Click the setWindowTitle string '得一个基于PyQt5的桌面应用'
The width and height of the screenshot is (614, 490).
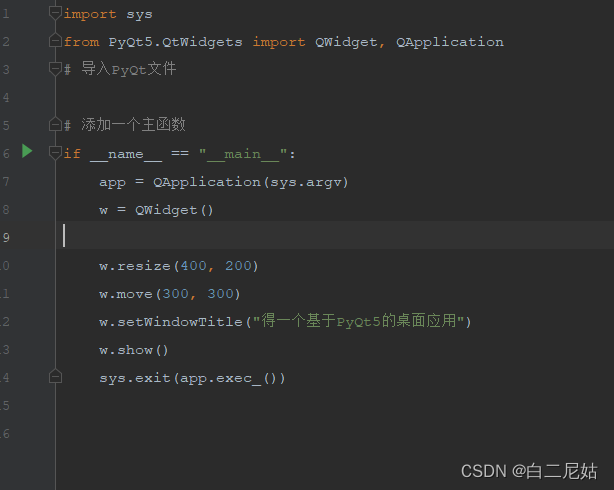360,322
